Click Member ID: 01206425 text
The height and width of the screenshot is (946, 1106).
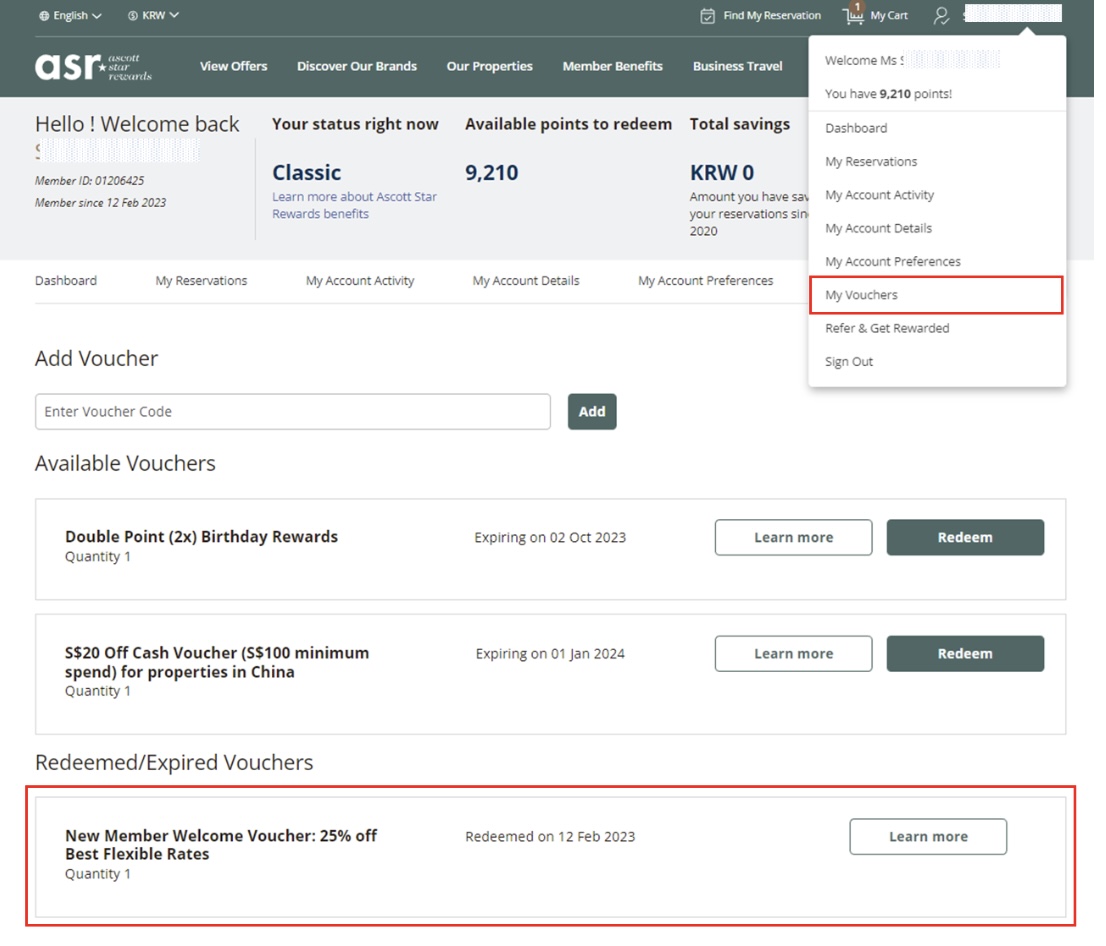(90, 181)
